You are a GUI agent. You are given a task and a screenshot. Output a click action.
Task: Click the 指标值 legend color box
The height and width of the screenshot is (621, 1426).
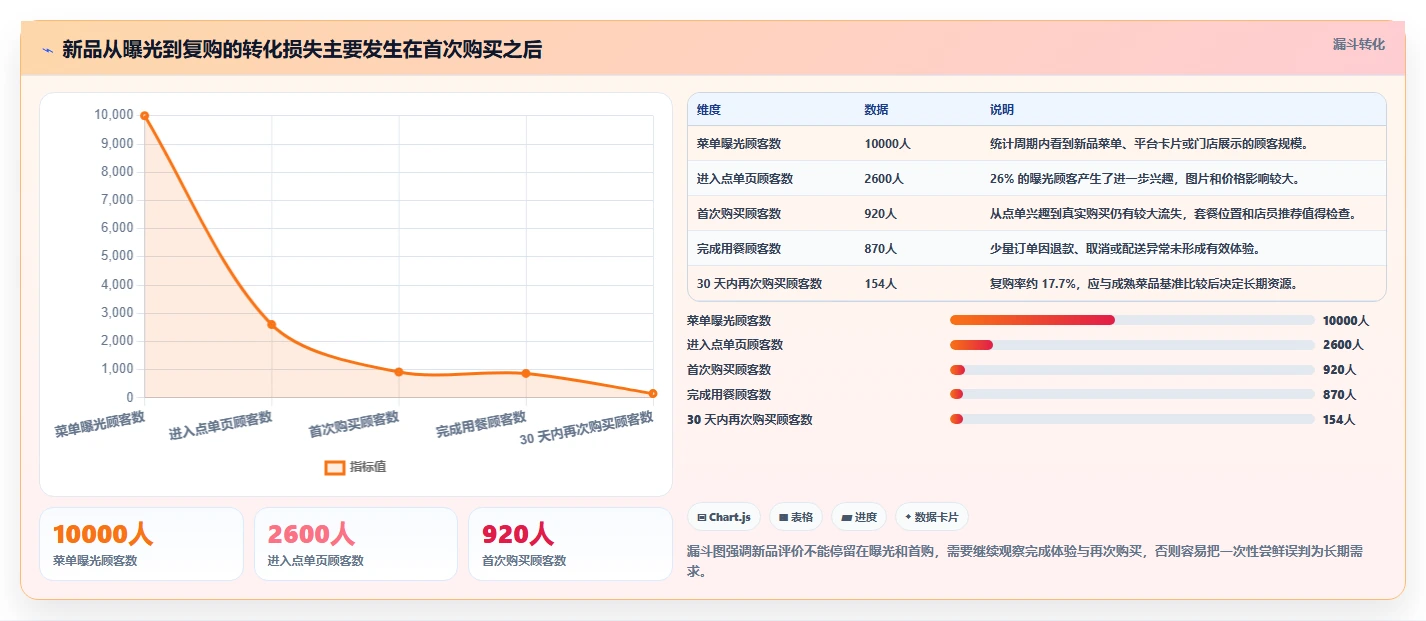[335, 467]
